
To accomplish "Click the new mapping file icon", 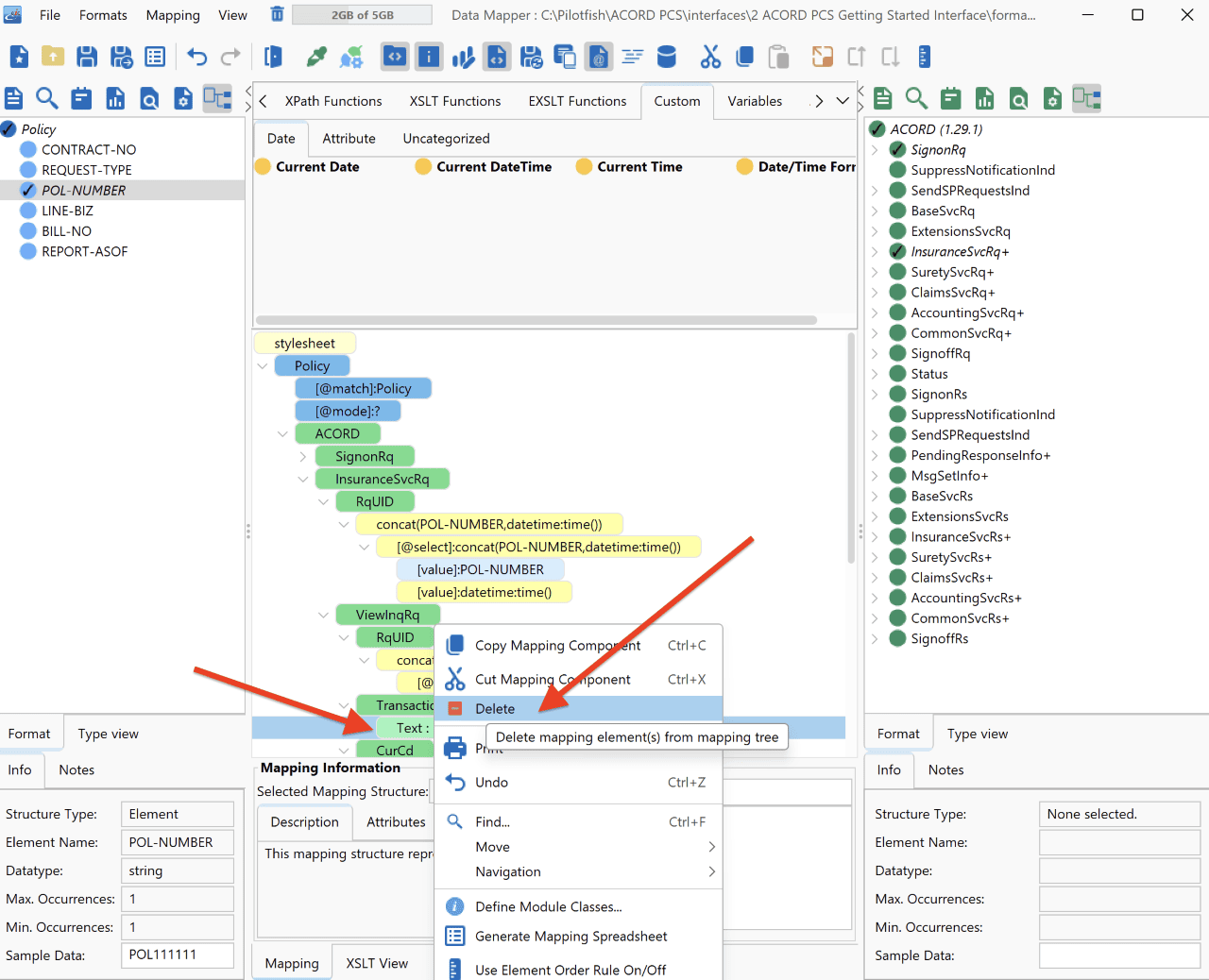I will [x=19, y=57].
